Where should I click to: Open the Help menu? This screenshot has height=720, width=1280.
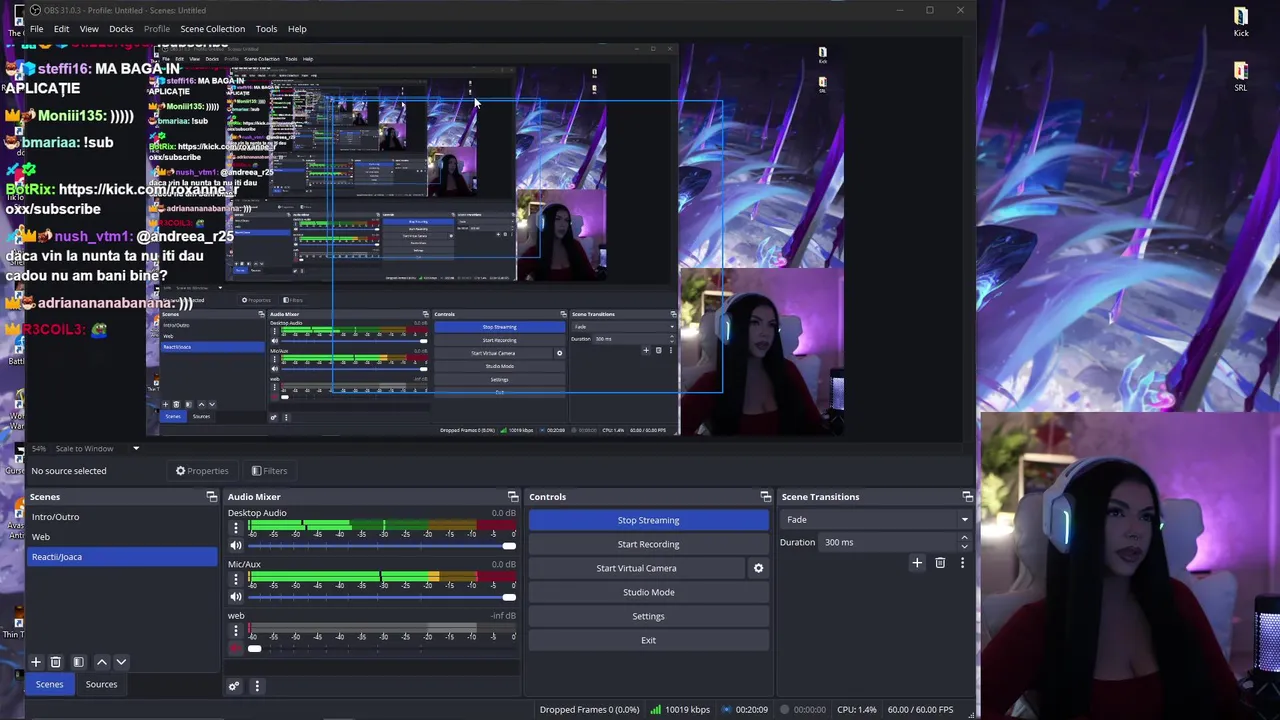[x=297, y=29]
